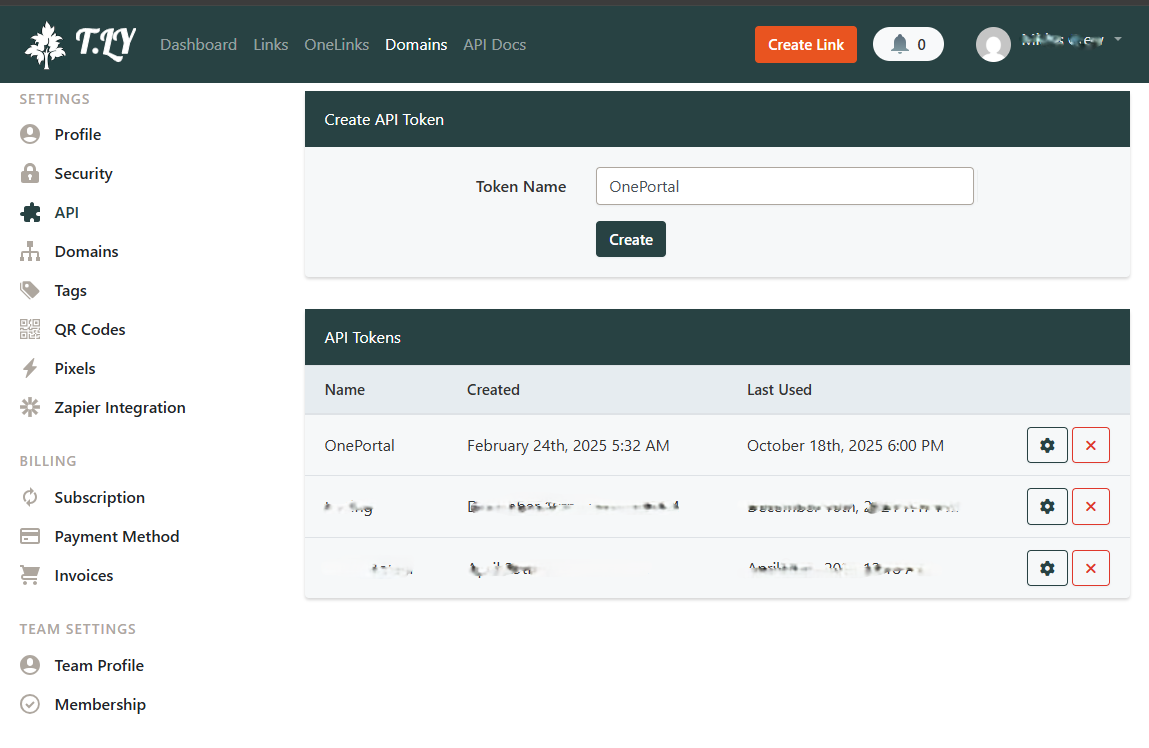Open the Security lock icon
This screenshot has height=748, width=1149.
pos(29,173)
